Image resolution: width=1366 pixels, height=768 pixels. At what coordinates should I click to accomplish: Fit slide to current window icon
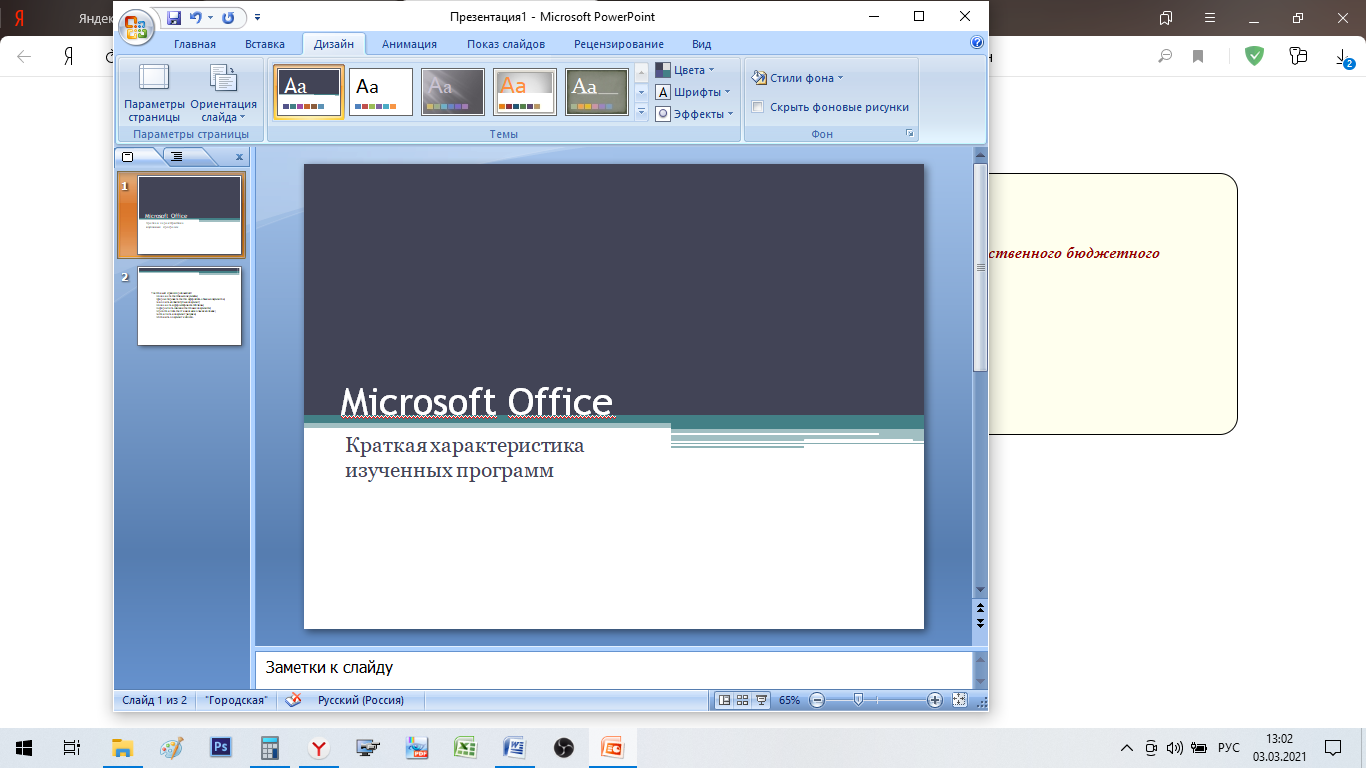tap(960, 700)
